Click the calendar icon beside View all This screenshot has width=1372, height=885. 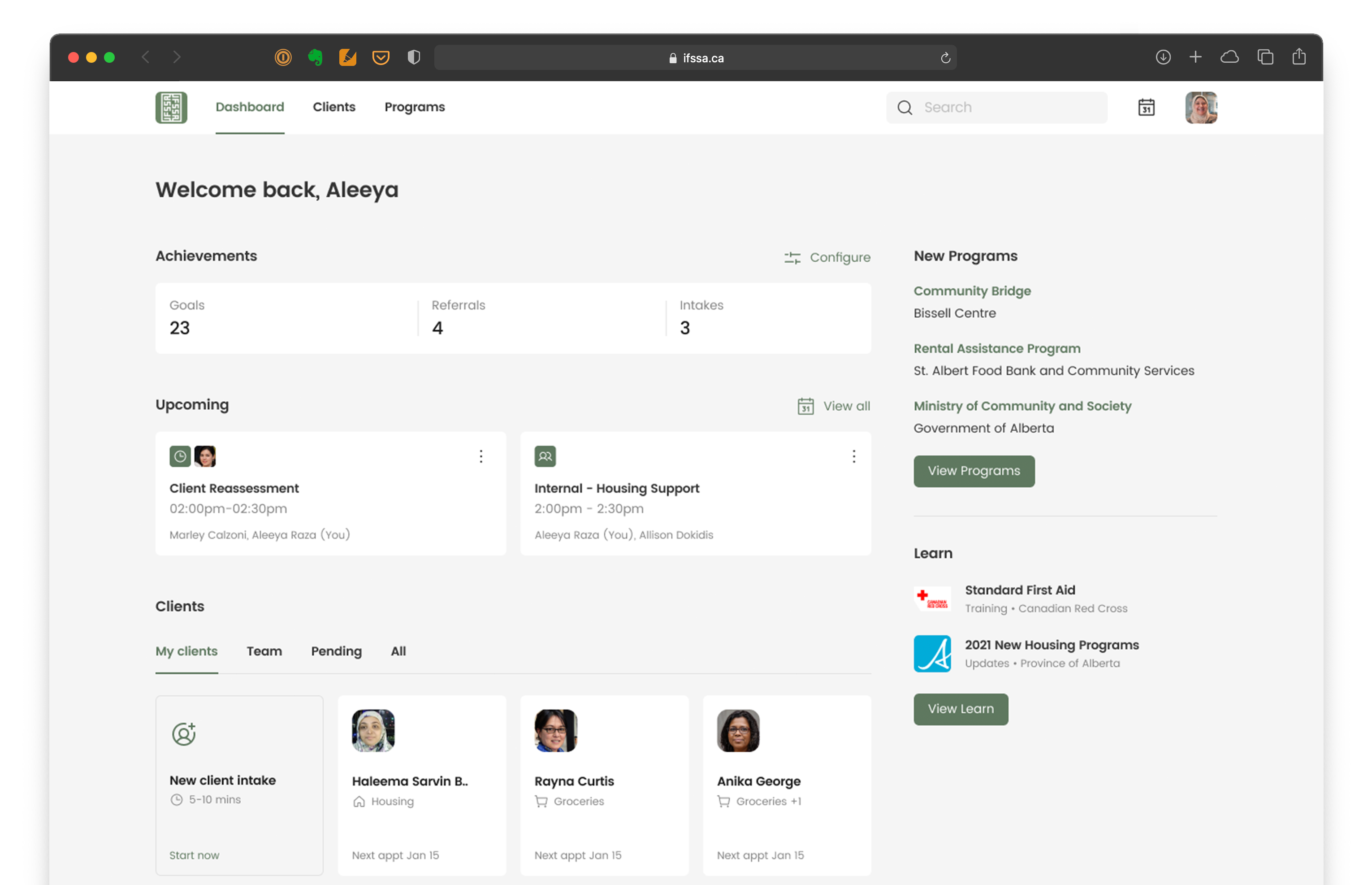click(x=805, y=406)
